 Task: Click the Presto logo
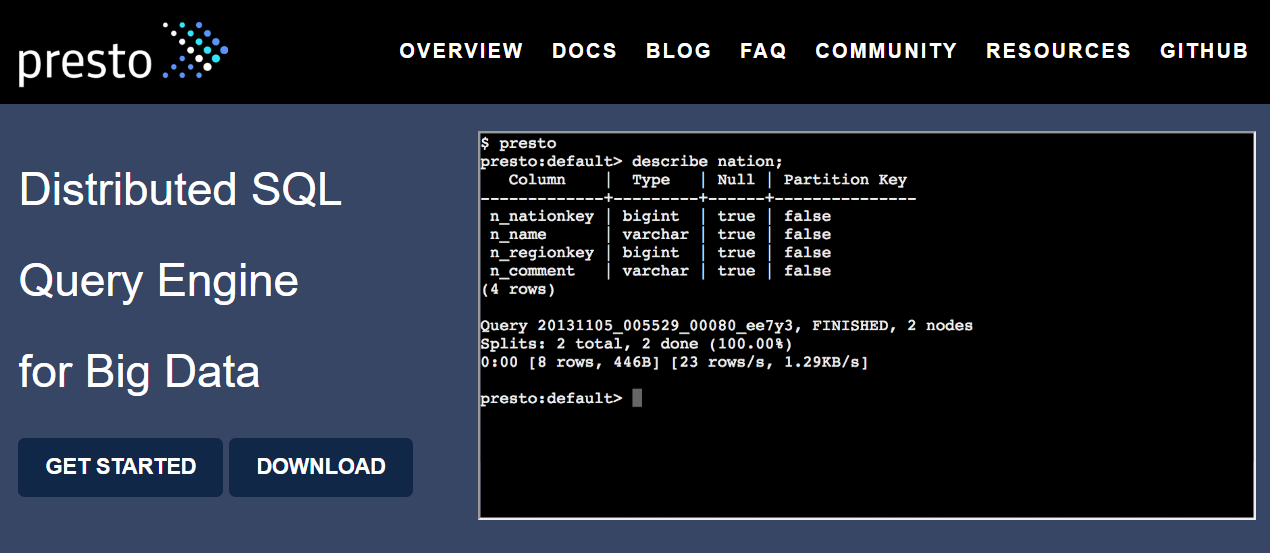point(123,54)
